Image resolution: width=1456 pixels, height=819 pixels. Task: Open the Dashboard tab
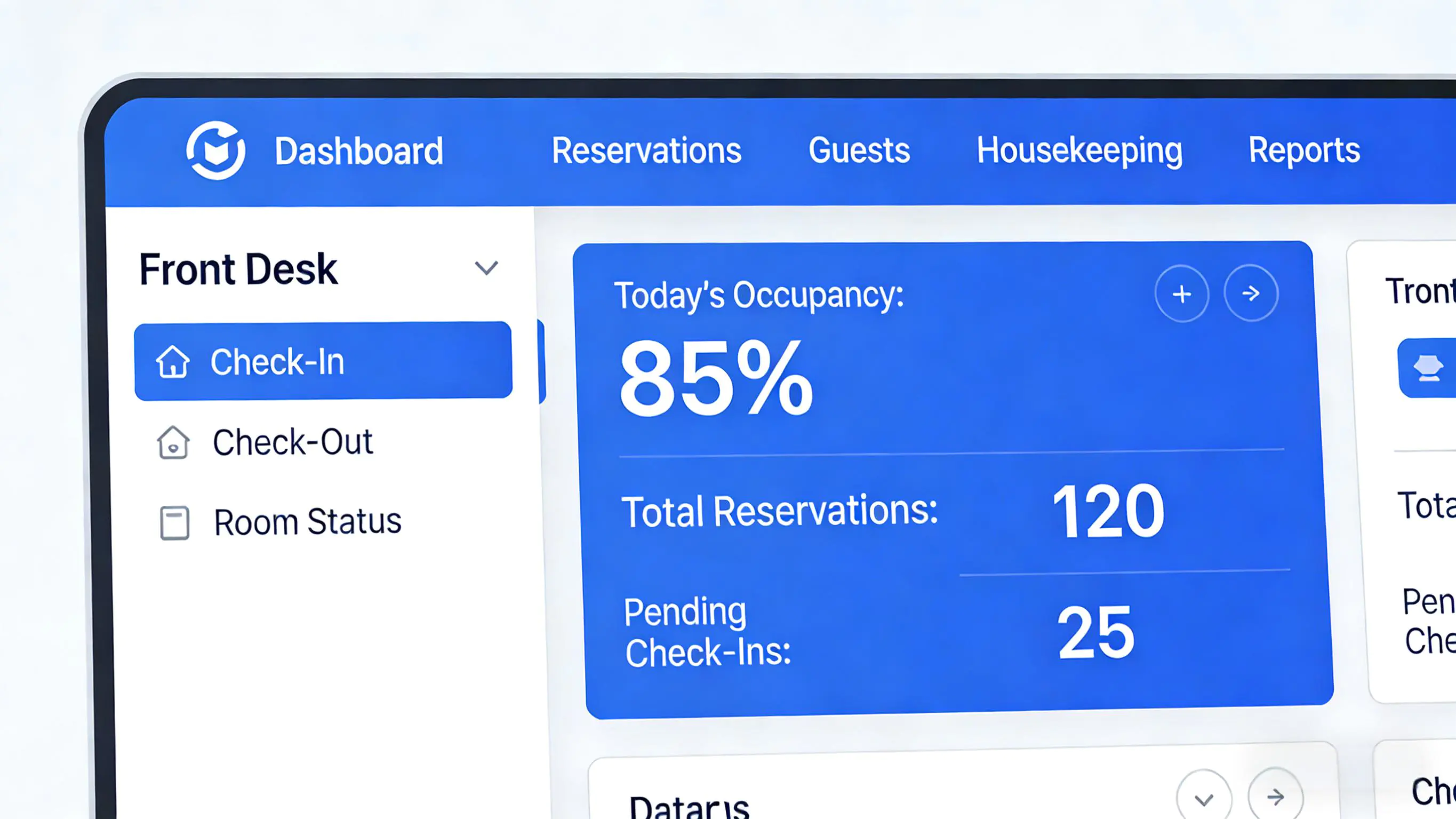click(358, 151)
